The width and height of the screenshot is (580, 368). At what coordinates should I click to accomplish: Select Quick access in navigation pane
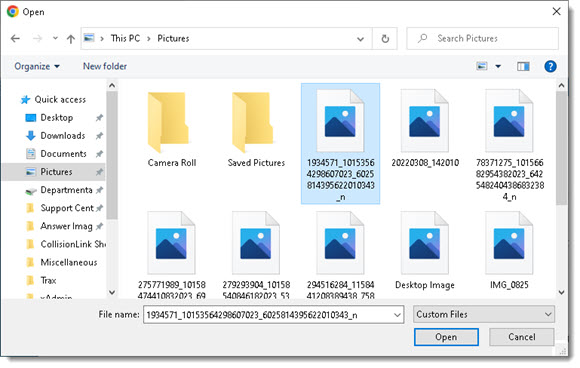click(x=60, y=100)
